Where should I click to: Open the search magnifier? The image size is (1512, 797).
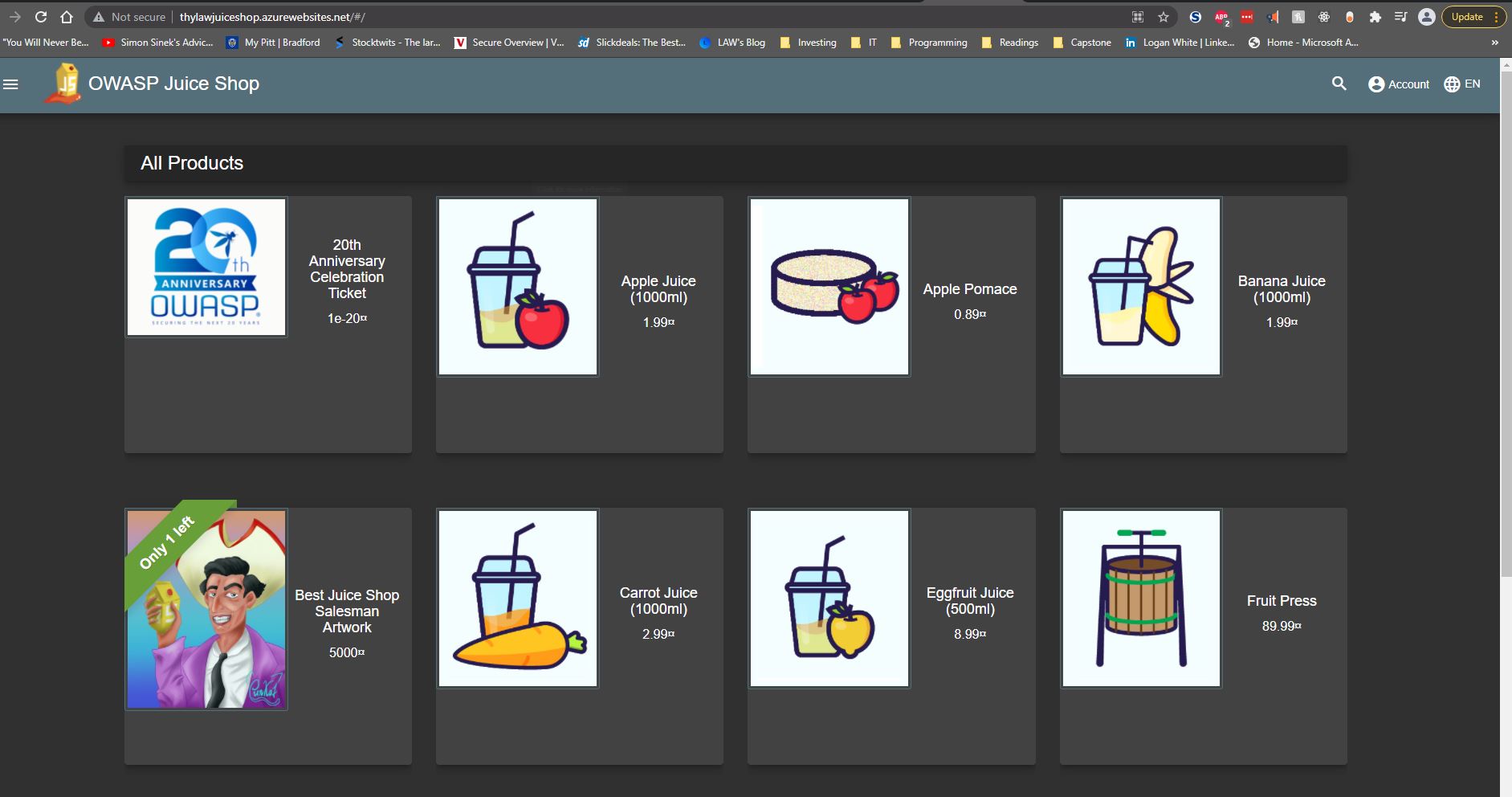[1339, 84]
